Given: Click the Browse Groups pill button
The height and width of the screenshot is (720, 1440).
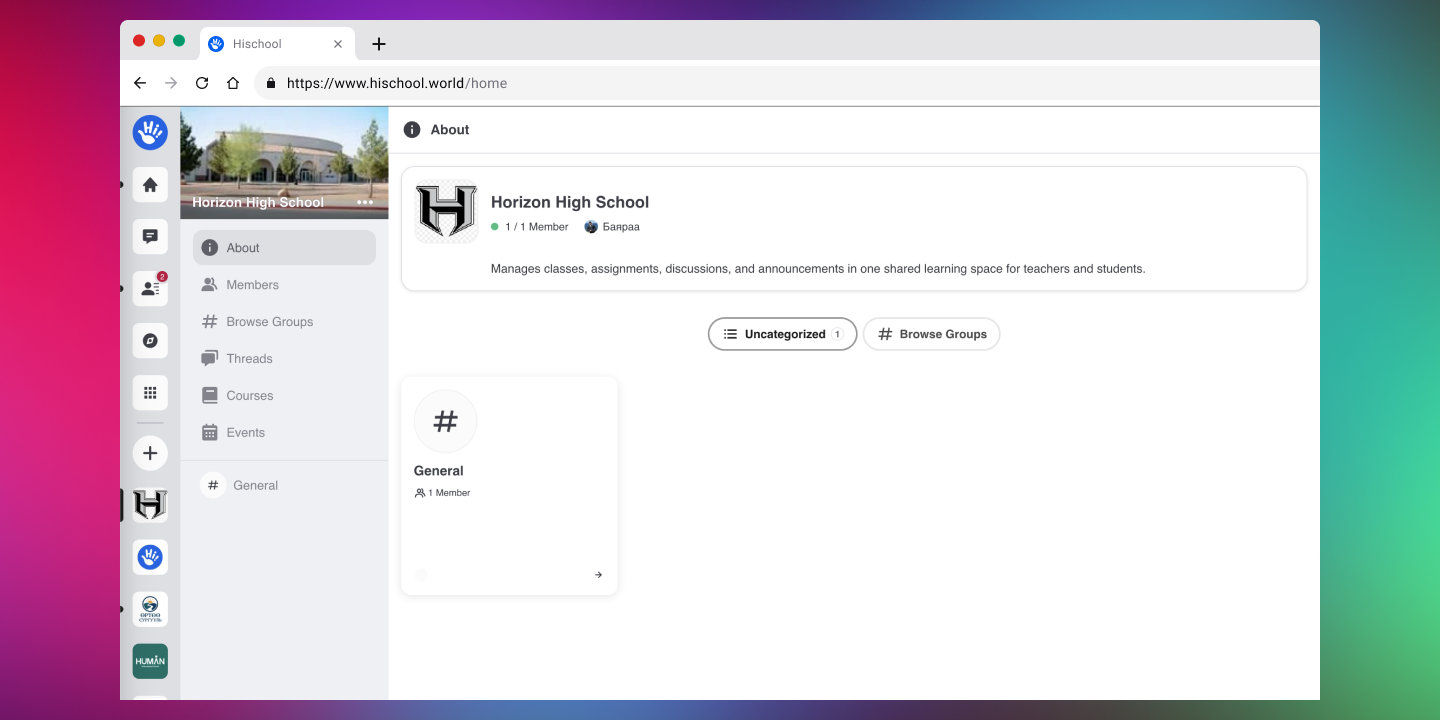Looking at the screenshot, I should click(x=931, y=334).
